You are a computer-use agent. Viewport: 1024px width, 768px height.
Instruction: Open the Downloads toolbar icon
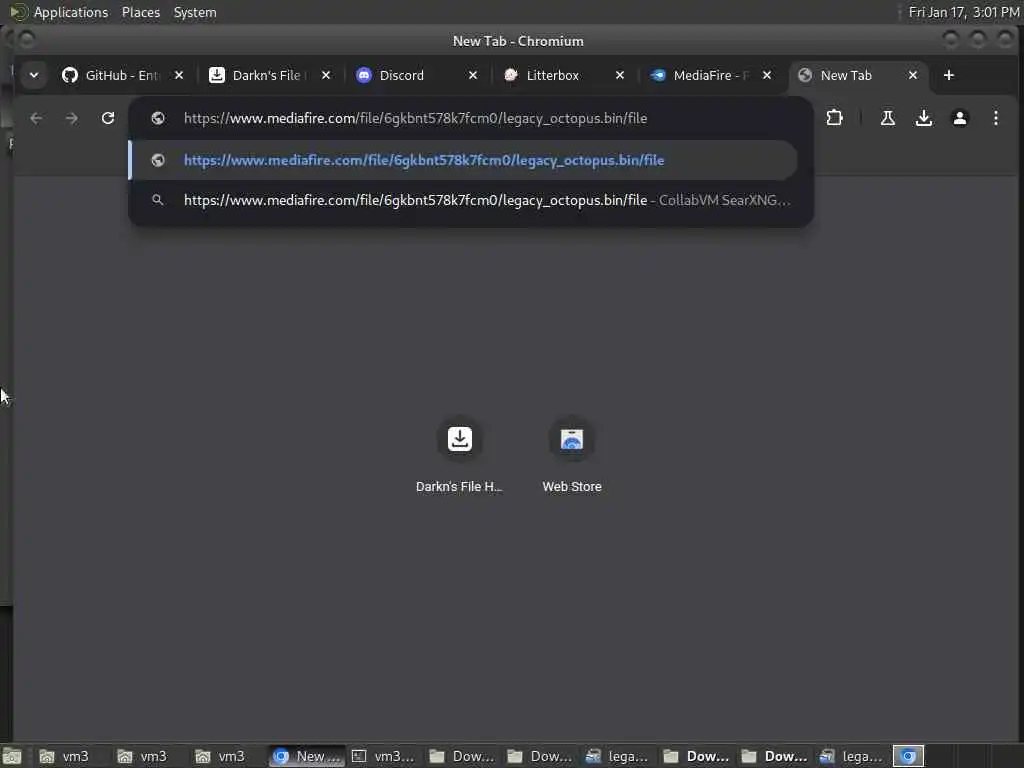[x=923, y=118]
